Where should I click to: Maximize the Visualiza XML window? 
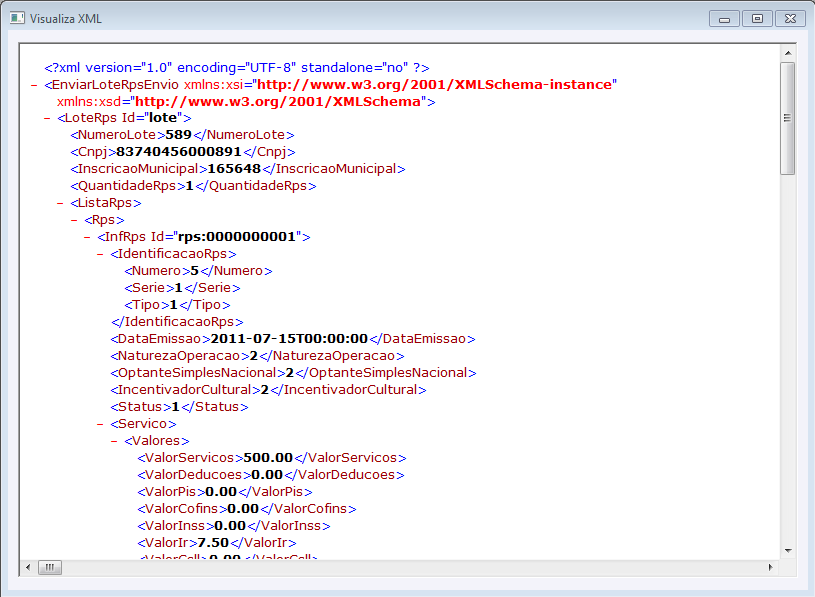tap(756, 18)
